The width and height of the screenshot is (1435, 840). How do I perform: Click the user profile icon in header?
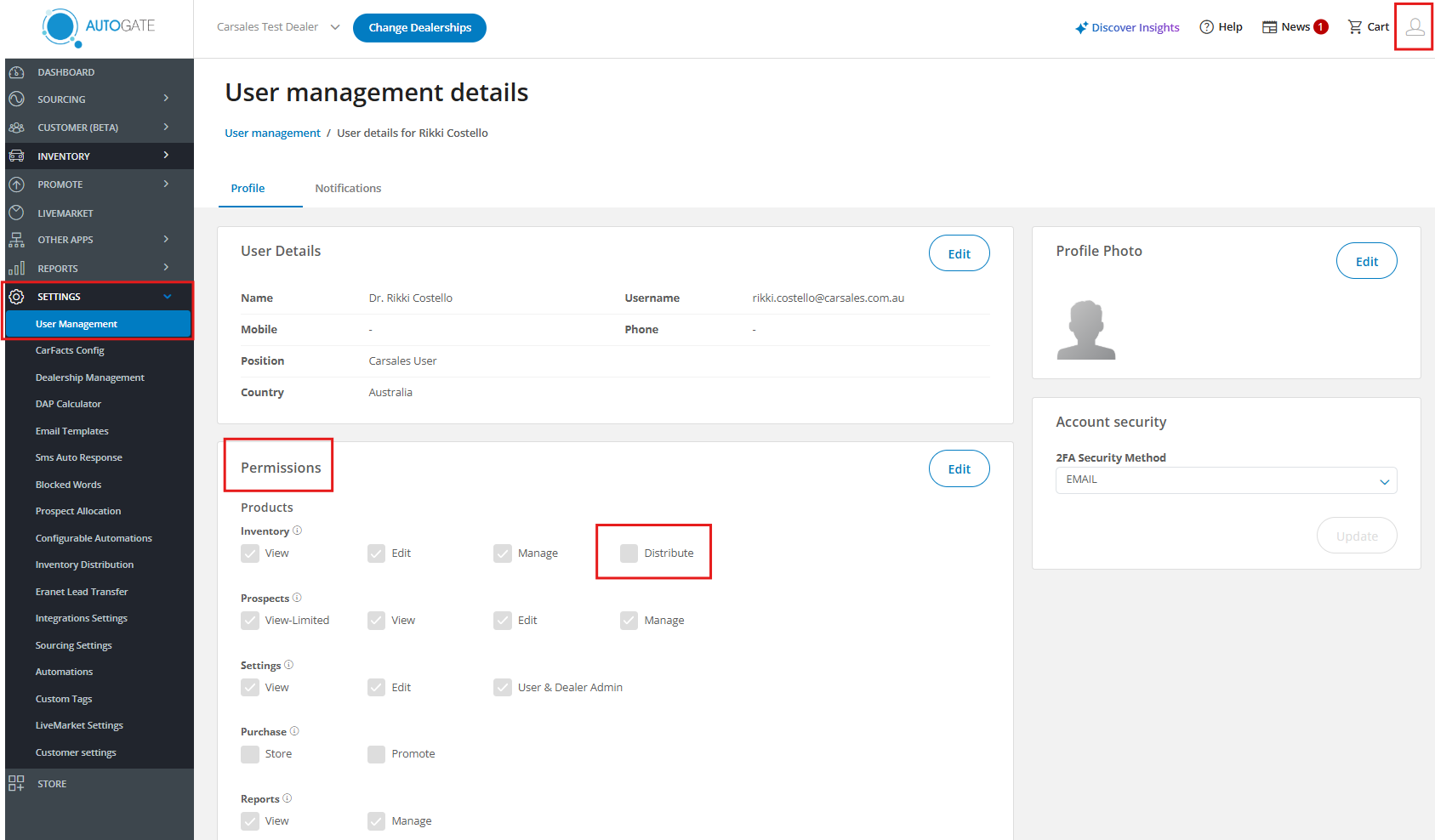[x=1415, y=27]
